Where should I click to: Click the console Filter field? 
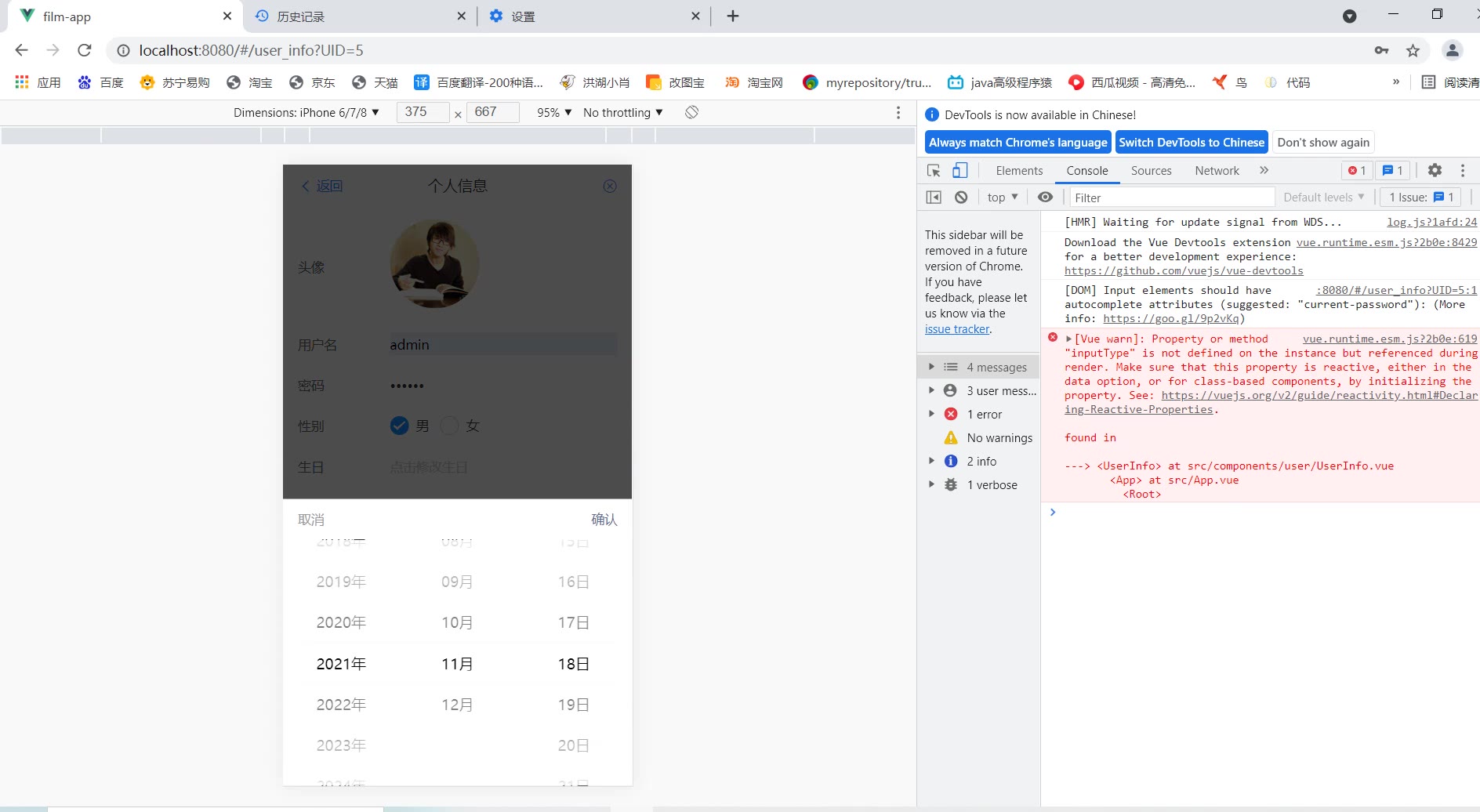pyautogui.click(x=1172, y=197)
